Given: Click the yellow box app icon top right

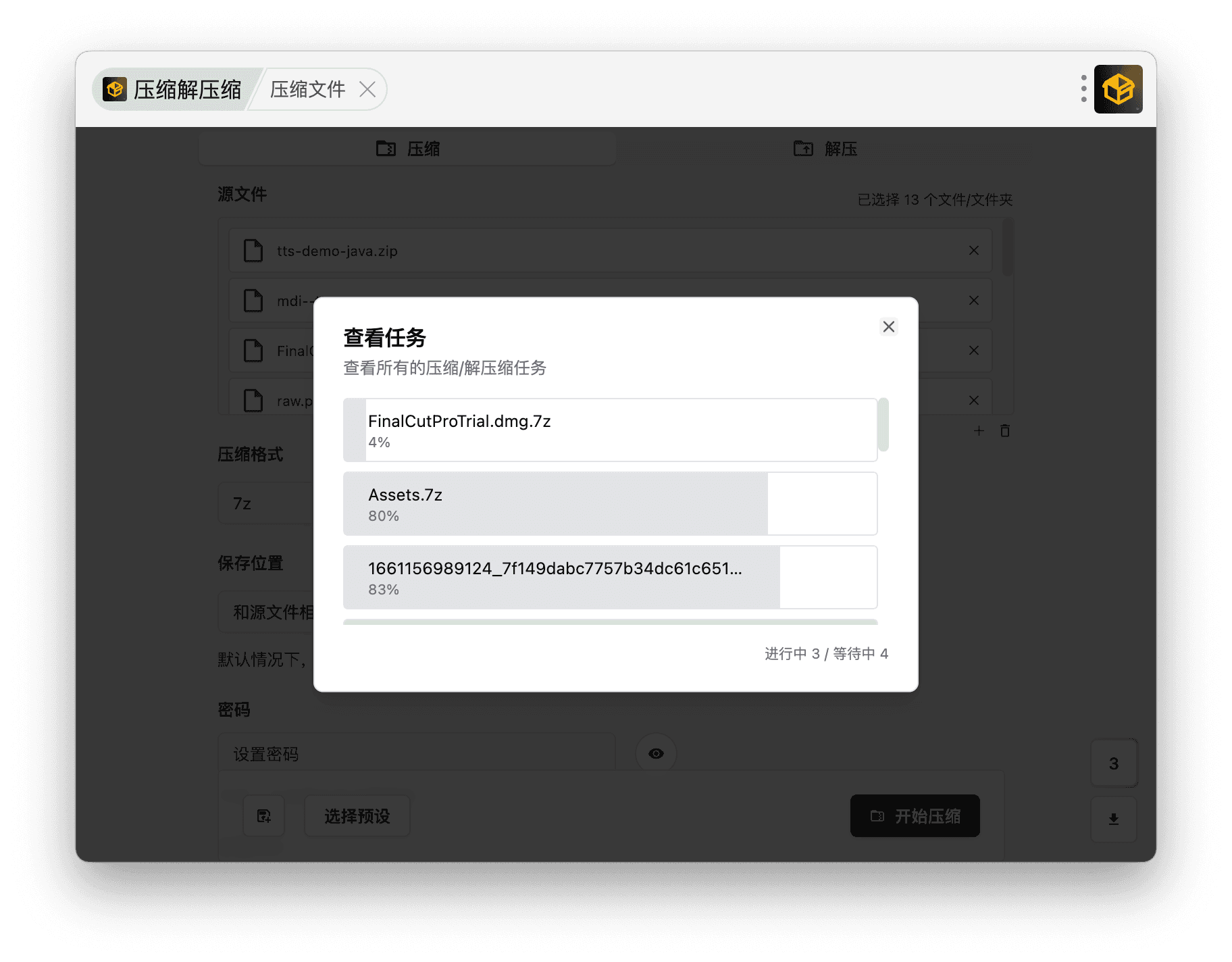Looking at the screenshot, I should click(1118, 89).
